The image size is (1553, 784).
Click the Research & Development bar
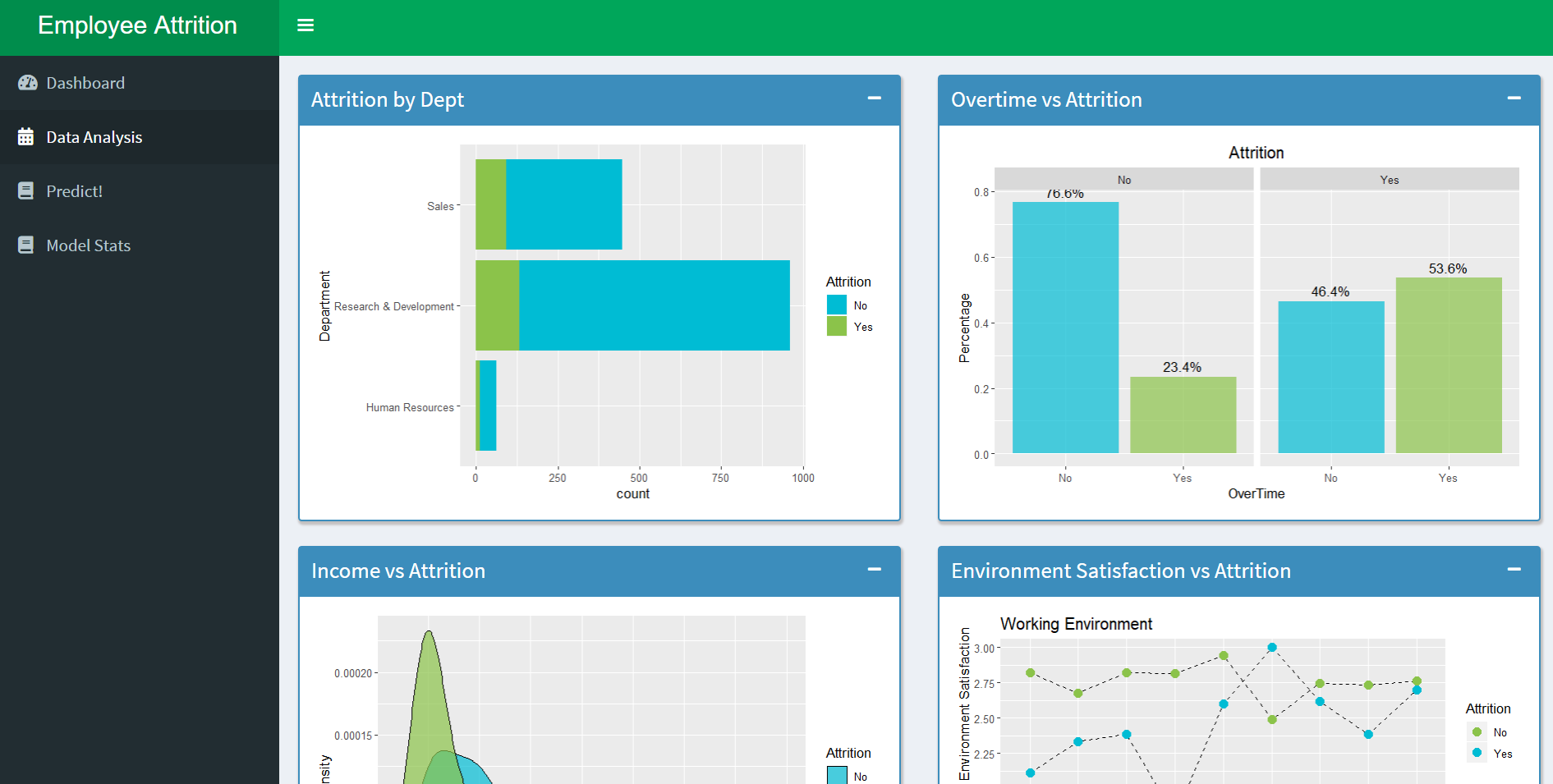point(632,305)
